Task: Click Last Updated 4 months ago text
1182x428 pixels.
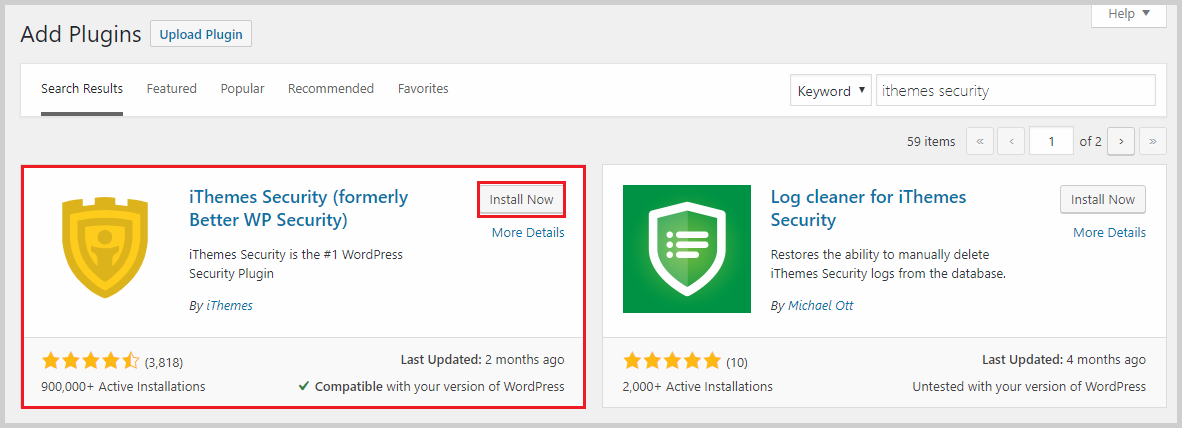Action: [1064, 360]
